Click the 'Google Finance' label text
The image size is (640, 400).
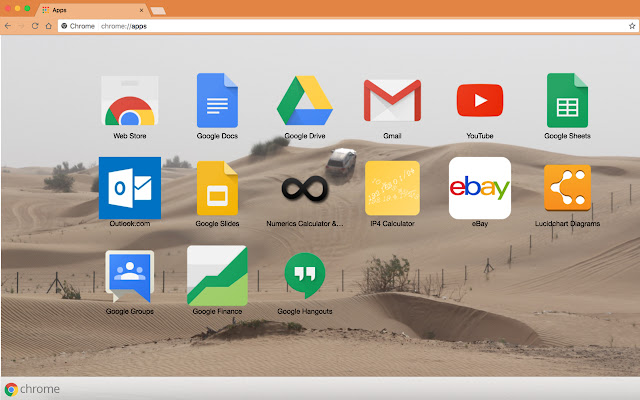217,311
